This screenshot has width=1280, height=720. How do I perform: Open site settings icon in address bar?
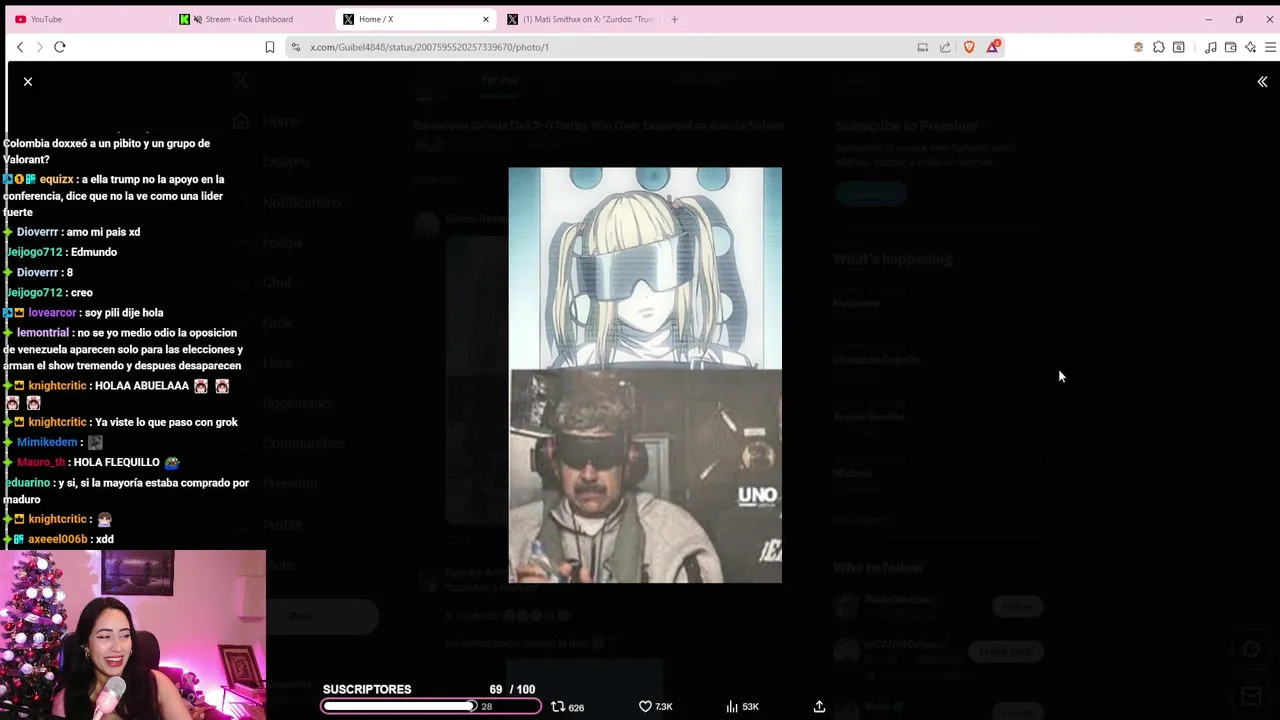point(296,47)
